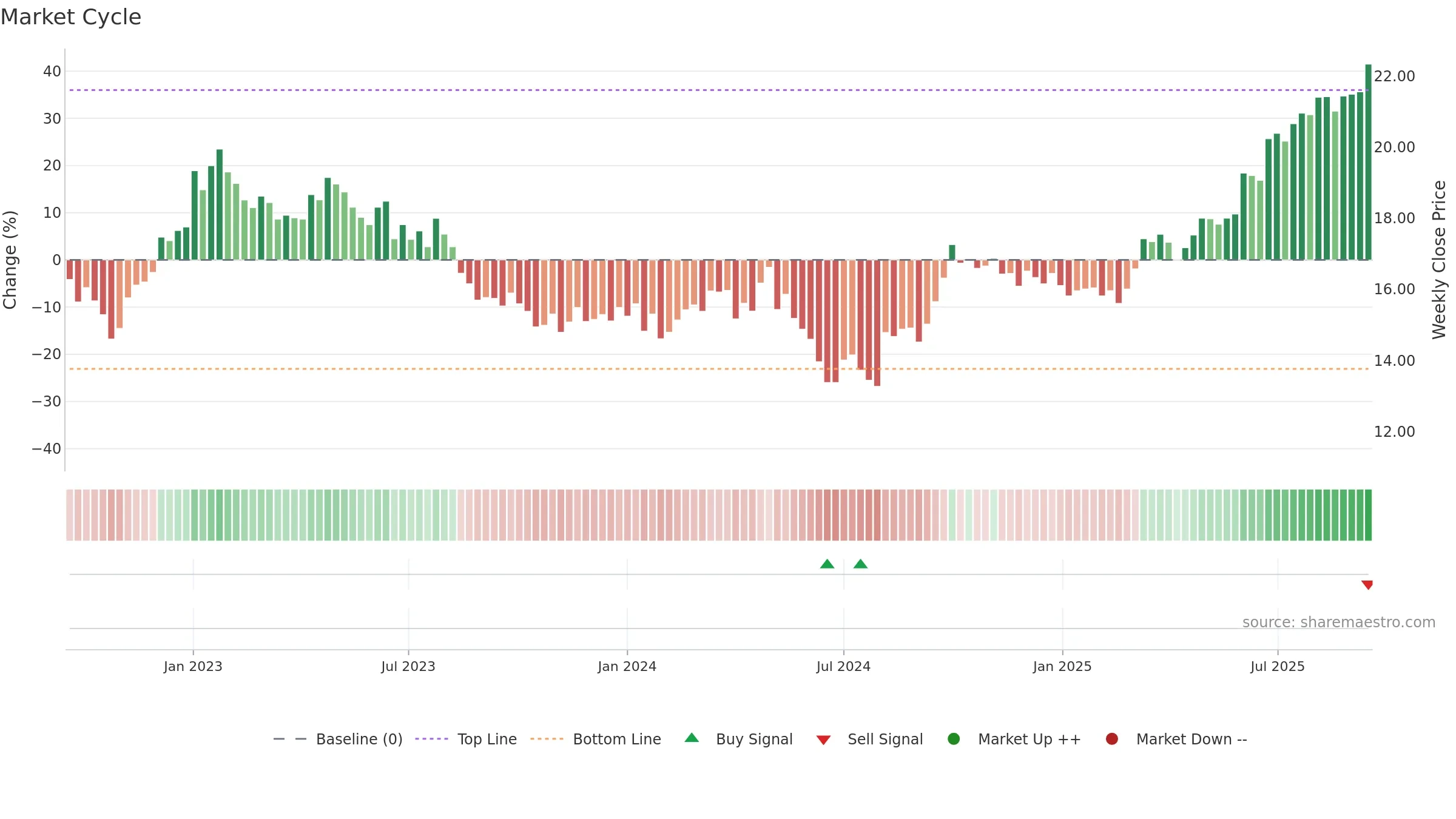Click the Jan 2023 axis label
This screenshot has width=1456, height=819.
pyautogui.click(x=193, y=667)
